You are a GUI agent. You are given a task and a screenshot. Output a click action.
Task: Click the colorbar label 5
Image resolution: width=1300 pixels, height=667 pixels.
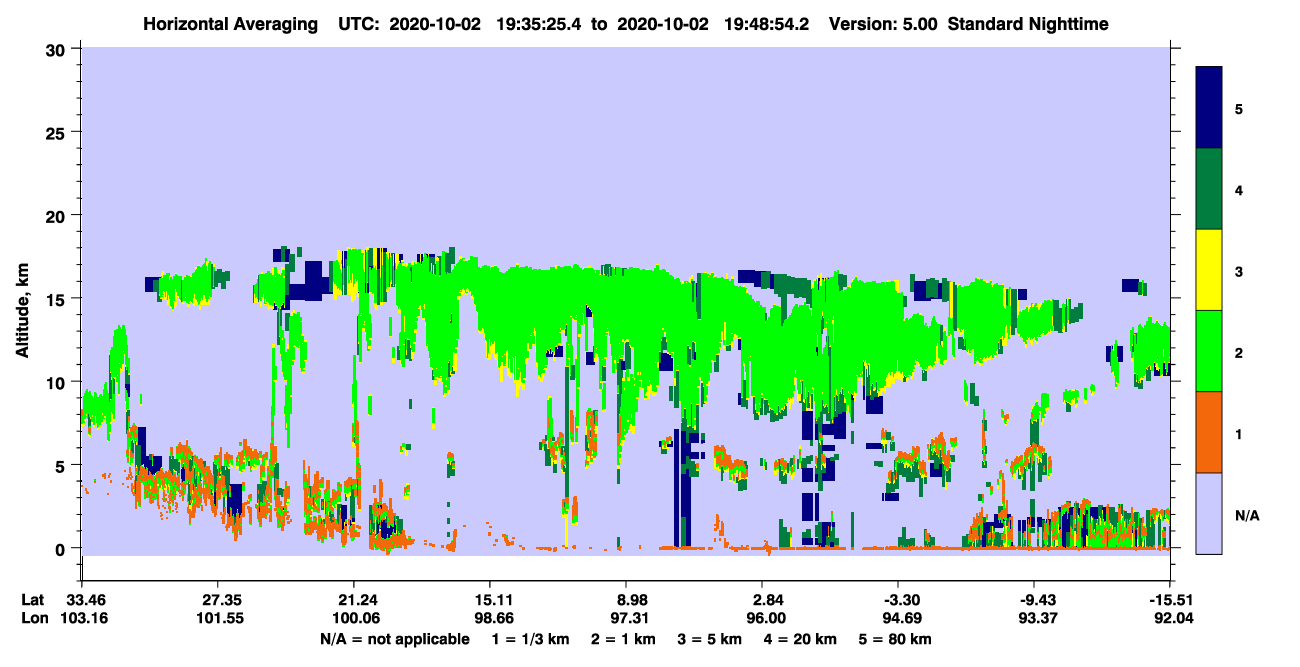[1239, 108]
